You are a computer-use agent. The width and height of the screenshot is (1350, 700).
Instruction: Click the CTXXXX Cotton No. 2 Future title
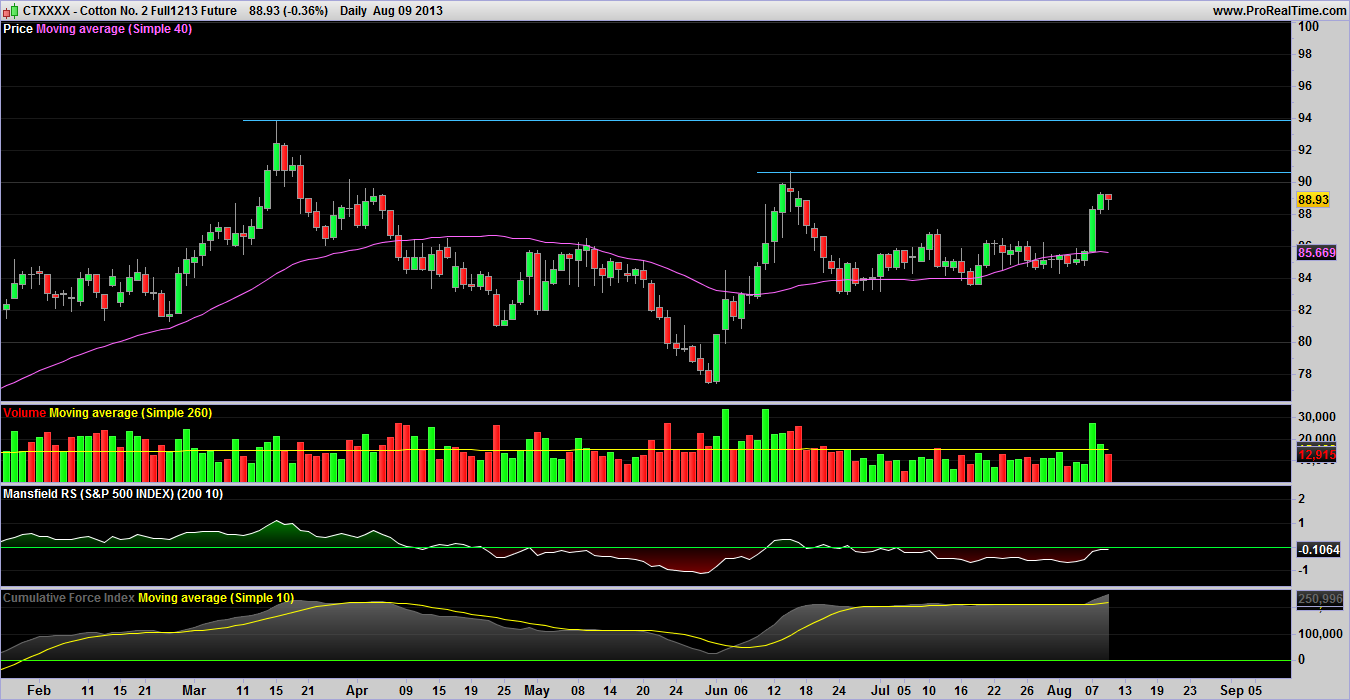click(130, 10)
